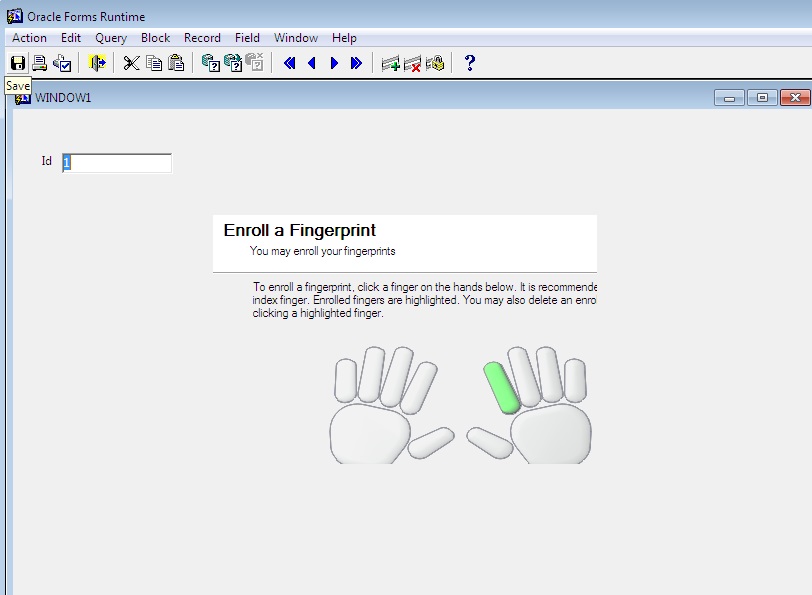Go to the next record
812x595 pixels.
click(334, 63)
